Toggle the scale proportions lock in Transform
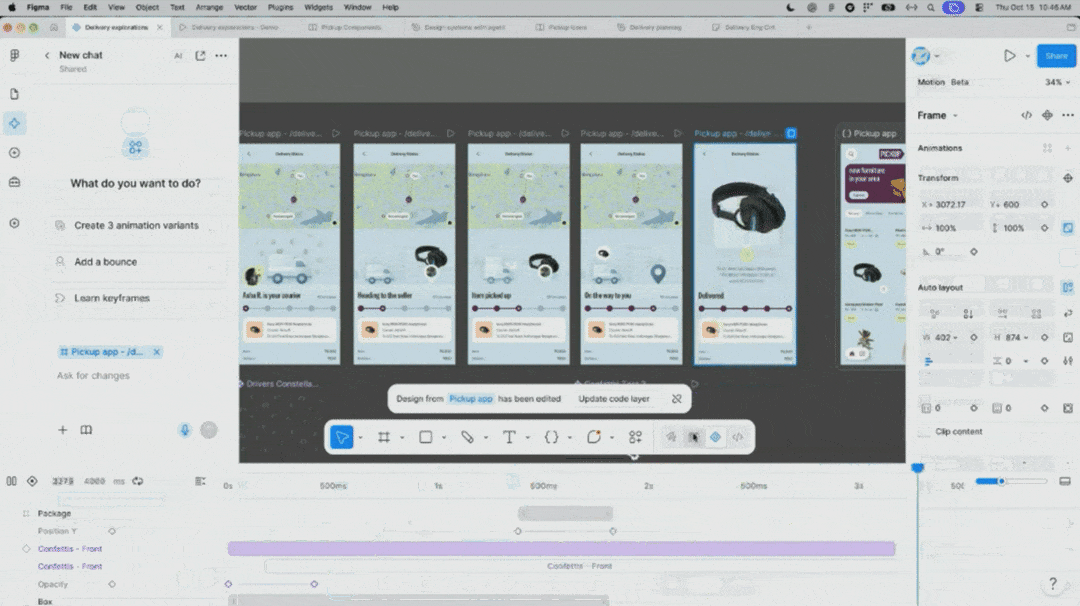The width and height of the screenshot is (1080, 606). pos(1068,228)
